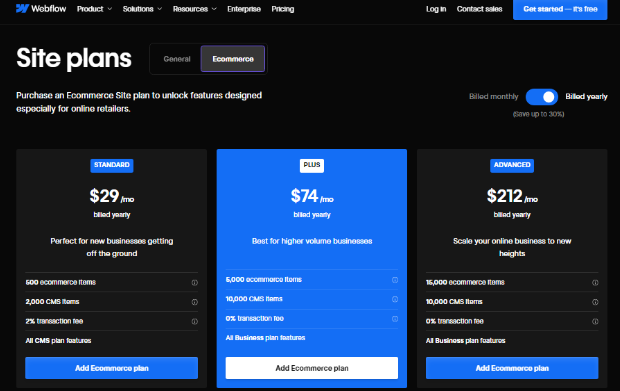Open info icon for Advanced 0% transaction fee
The height and width of the screenshot is (391, 620).
pos(595,321)
